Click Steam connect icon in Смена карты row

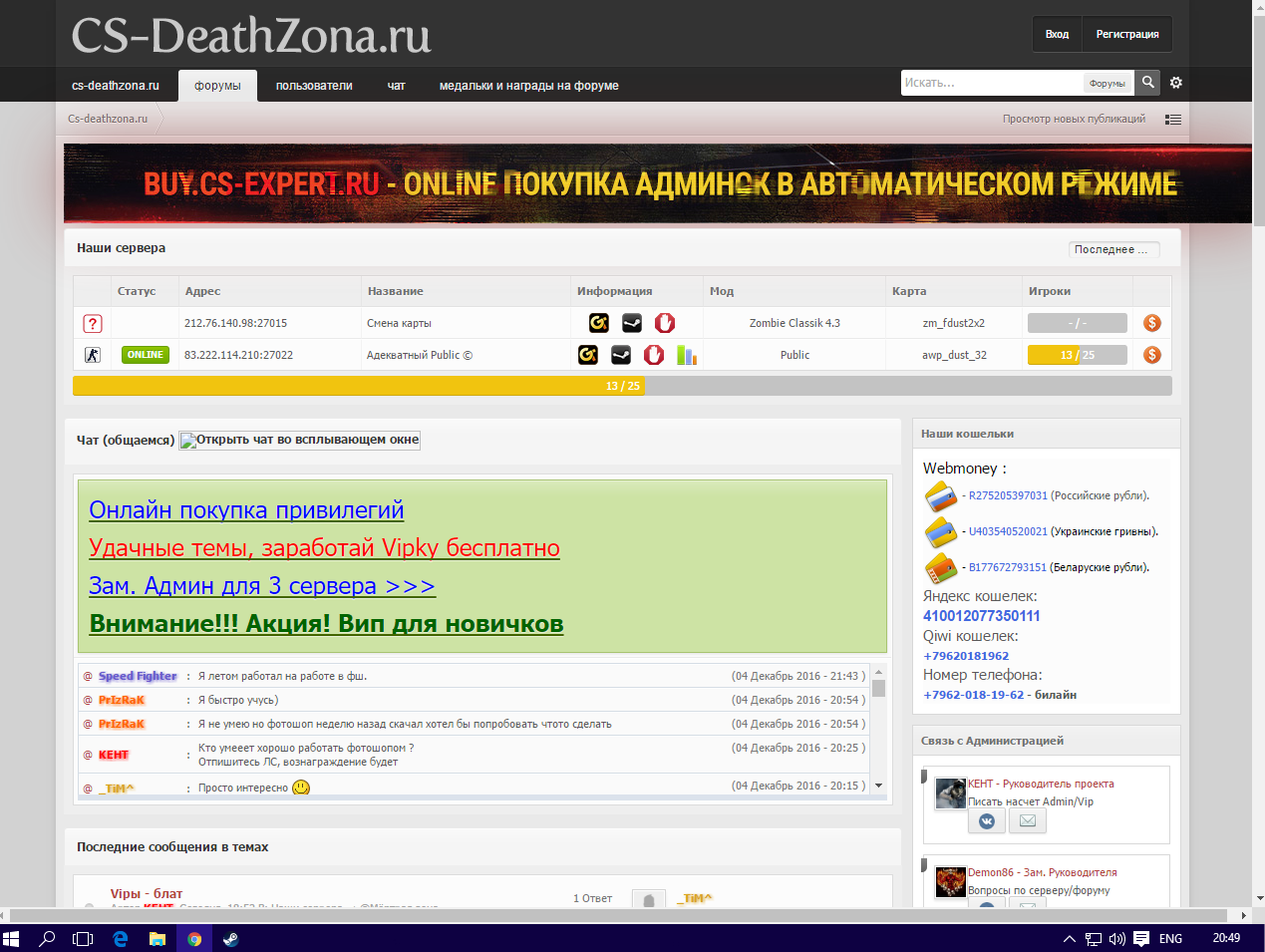point(632,323)
